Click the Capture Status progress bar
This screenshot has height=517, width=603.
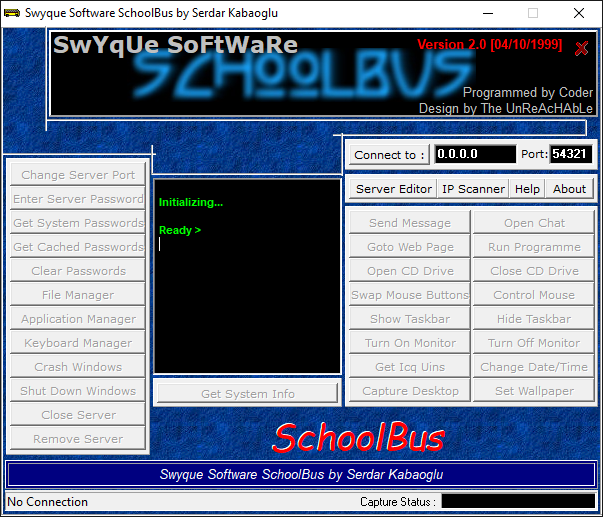click(x=517, y=501)
